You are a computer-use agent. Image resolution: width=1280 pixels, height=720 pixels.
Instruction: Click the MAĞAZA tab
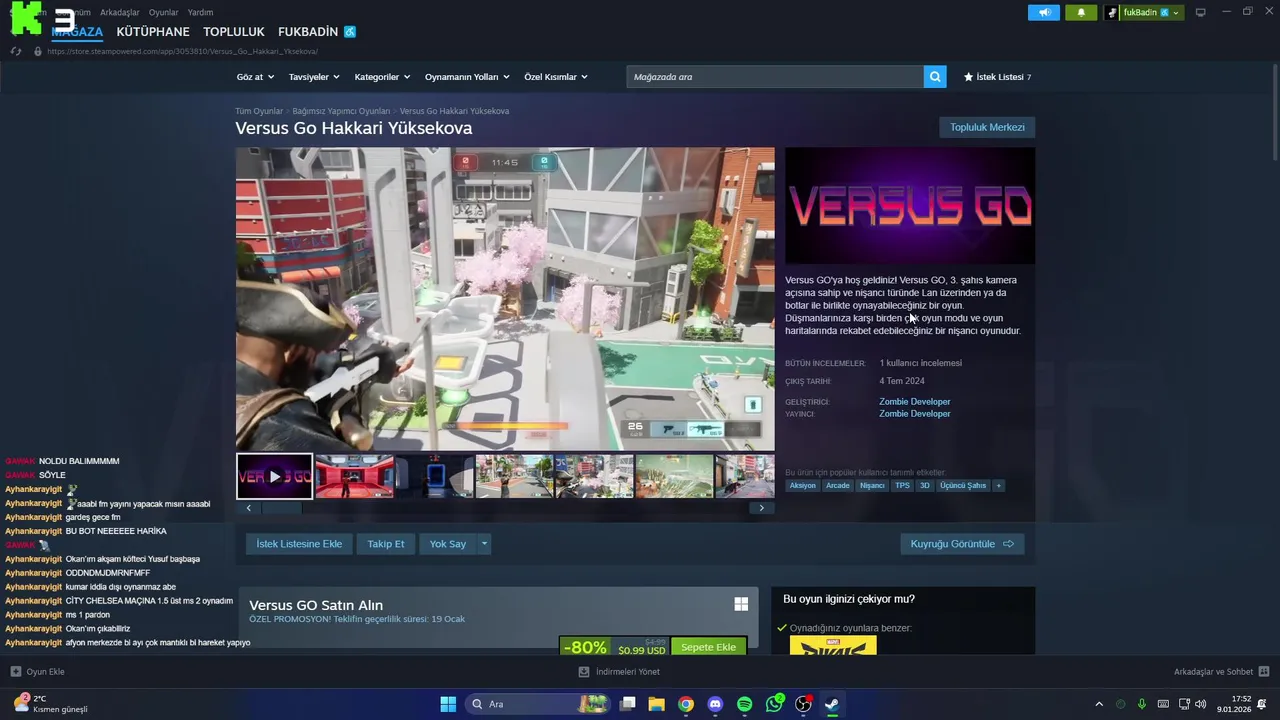click(x=77, y=32)
